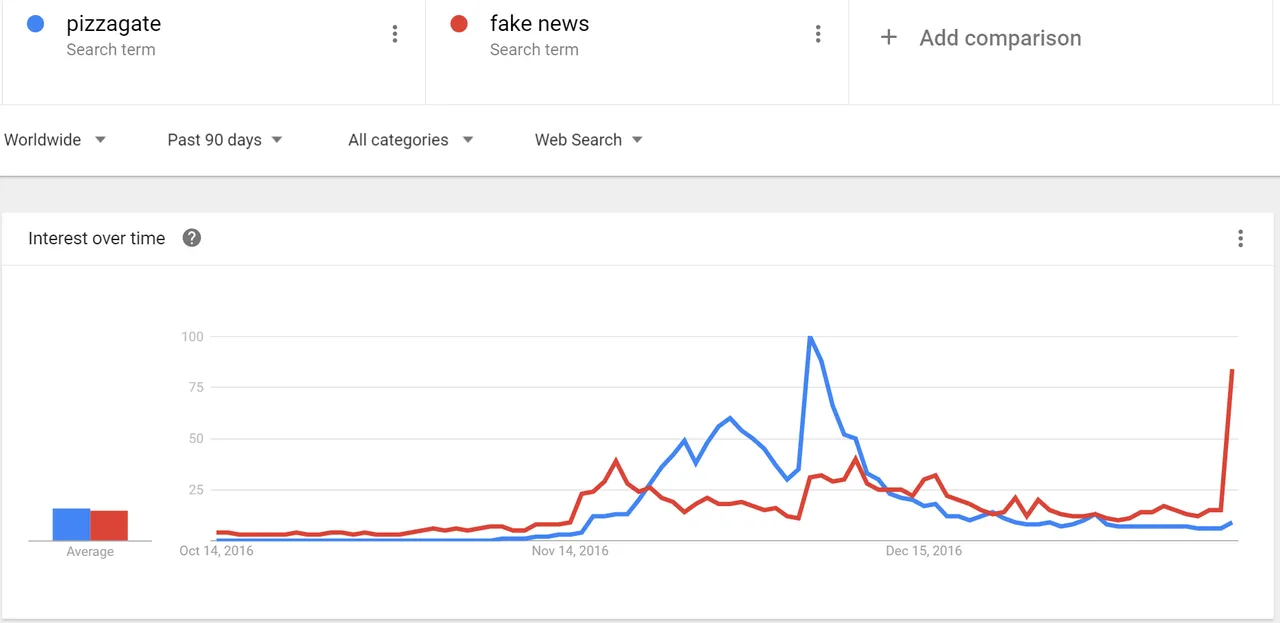
Task: Click the Nov 14, 2016 axis label
Action: [570, 551]
